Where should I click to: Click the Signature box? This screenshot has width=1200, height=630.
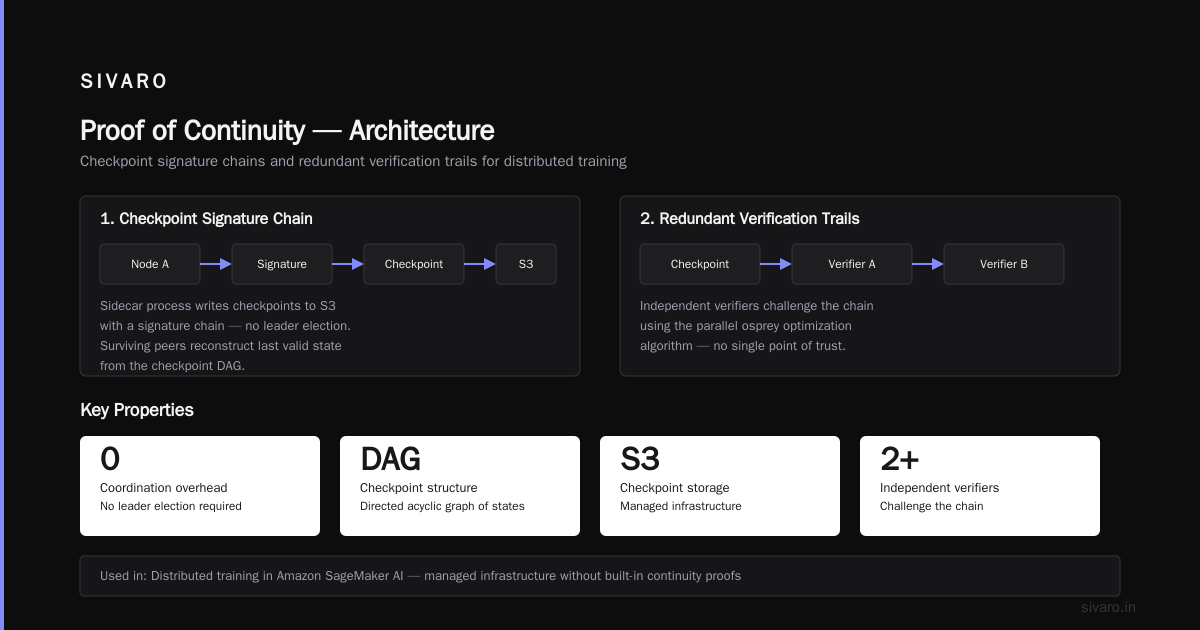point(282,264)
